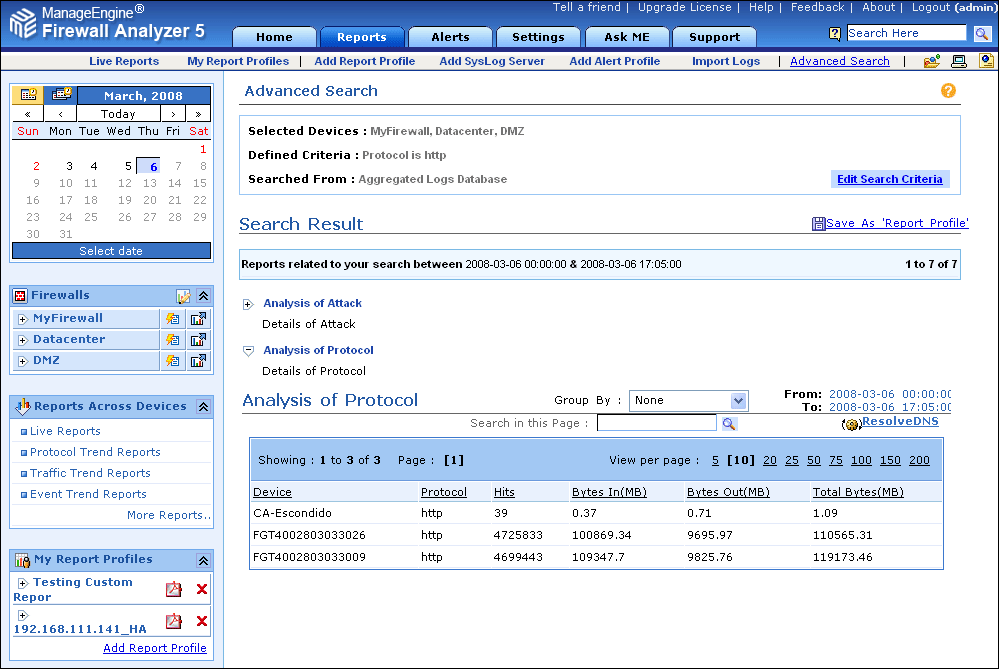999x669 pixels.
Task: Expand the Analysis of Attack section
Action: pos(248,304)
